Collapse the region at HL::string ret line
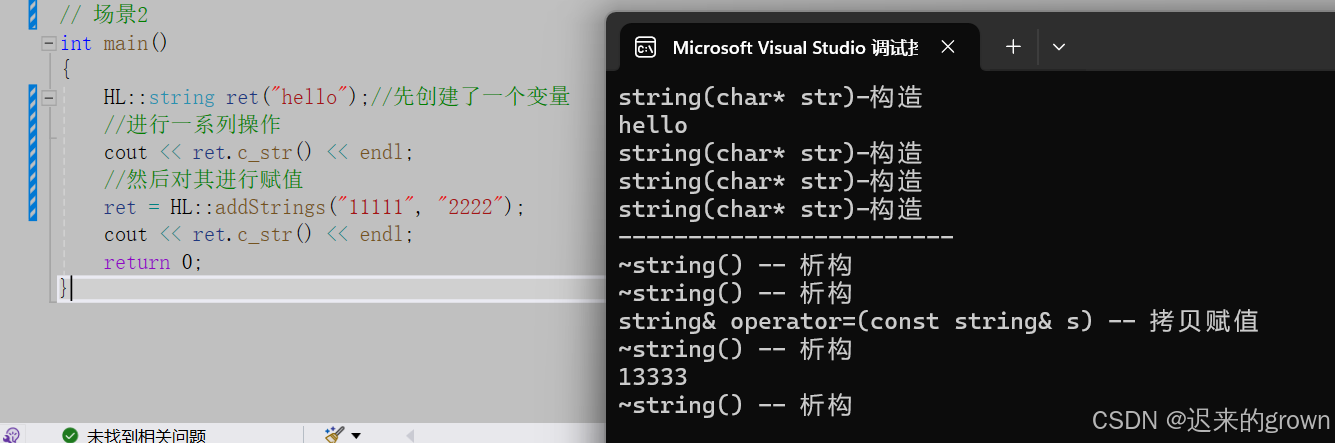The width and height of the screenshot is (1335, 443). (47, 98)
